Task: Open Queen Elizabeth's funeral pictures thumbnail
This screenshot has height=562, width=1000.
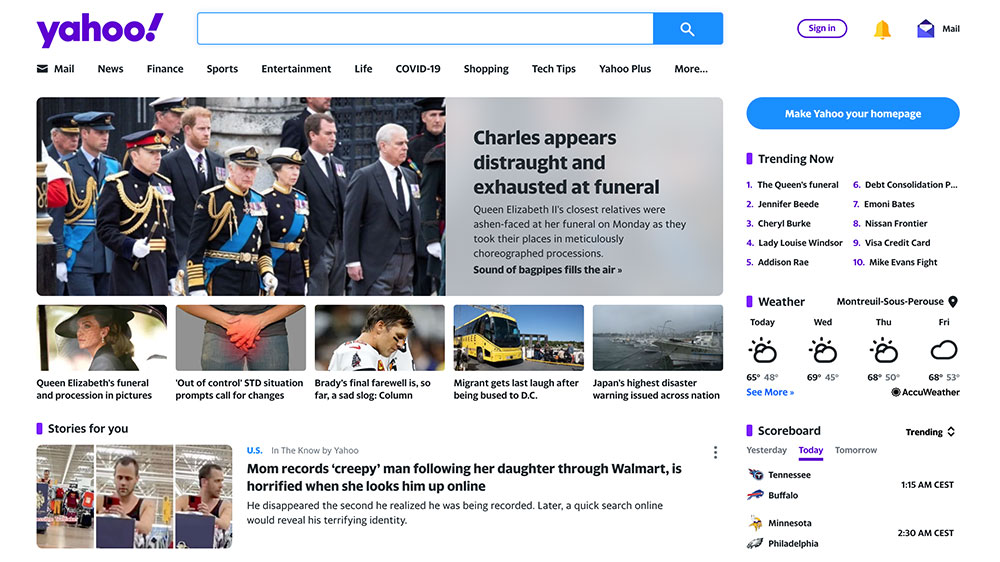Action: point(102,337)
